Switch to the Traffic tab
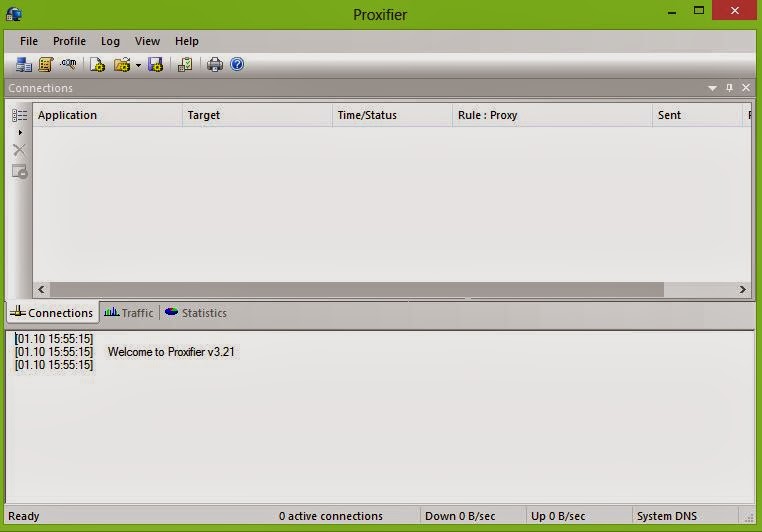 pyautogui.click(x=129, y=313)
